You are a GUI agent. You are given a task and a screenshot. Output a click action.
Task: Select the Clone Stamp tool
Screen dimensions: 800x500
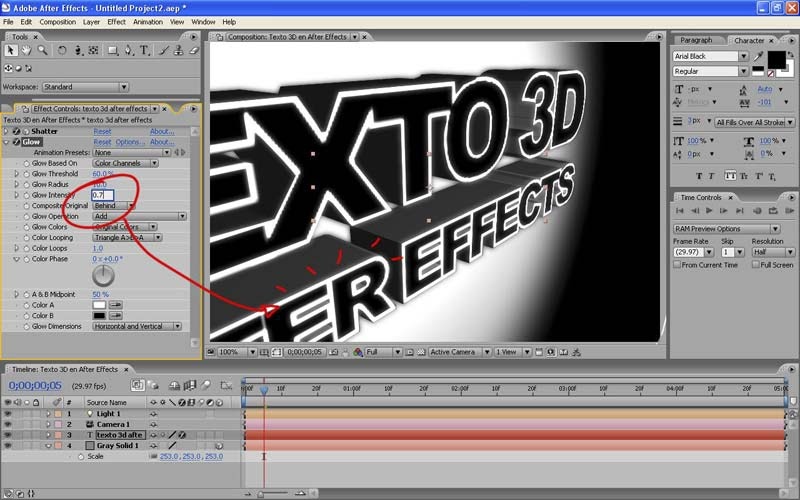[179, 50]
